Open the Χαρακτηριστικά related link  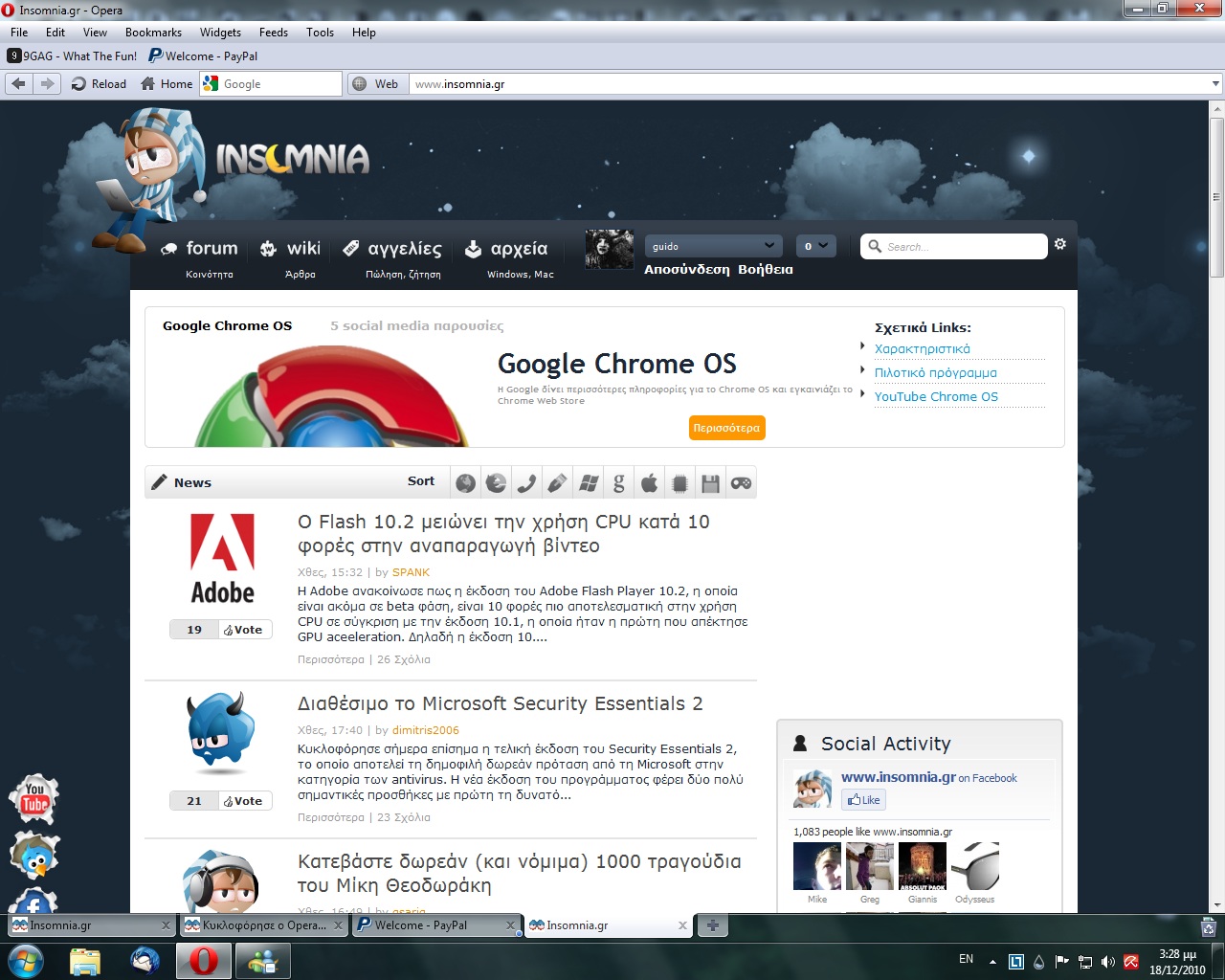923,349
